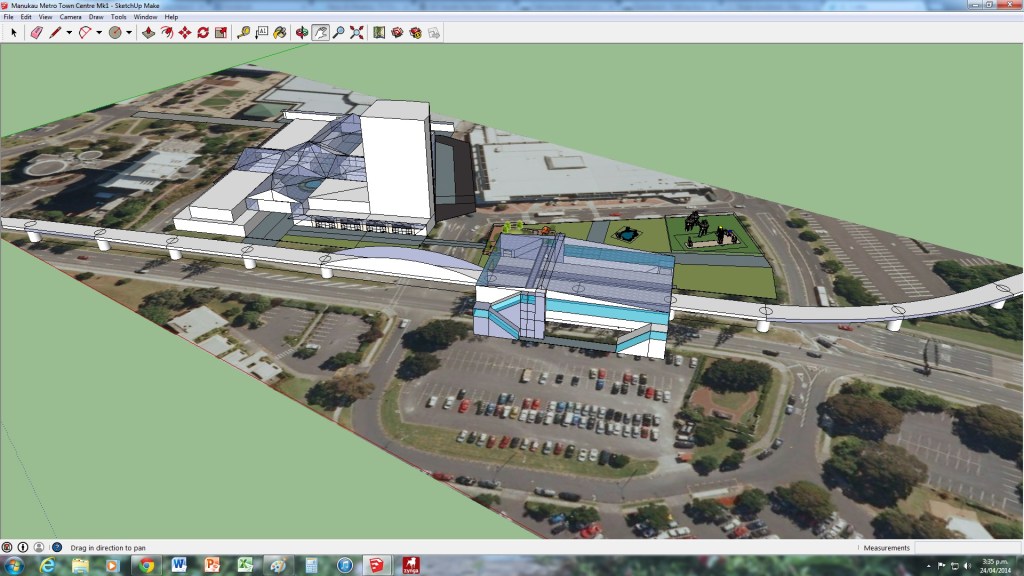Select the Pan hand tool
The image size is (1024, 576).
[319, 31]
